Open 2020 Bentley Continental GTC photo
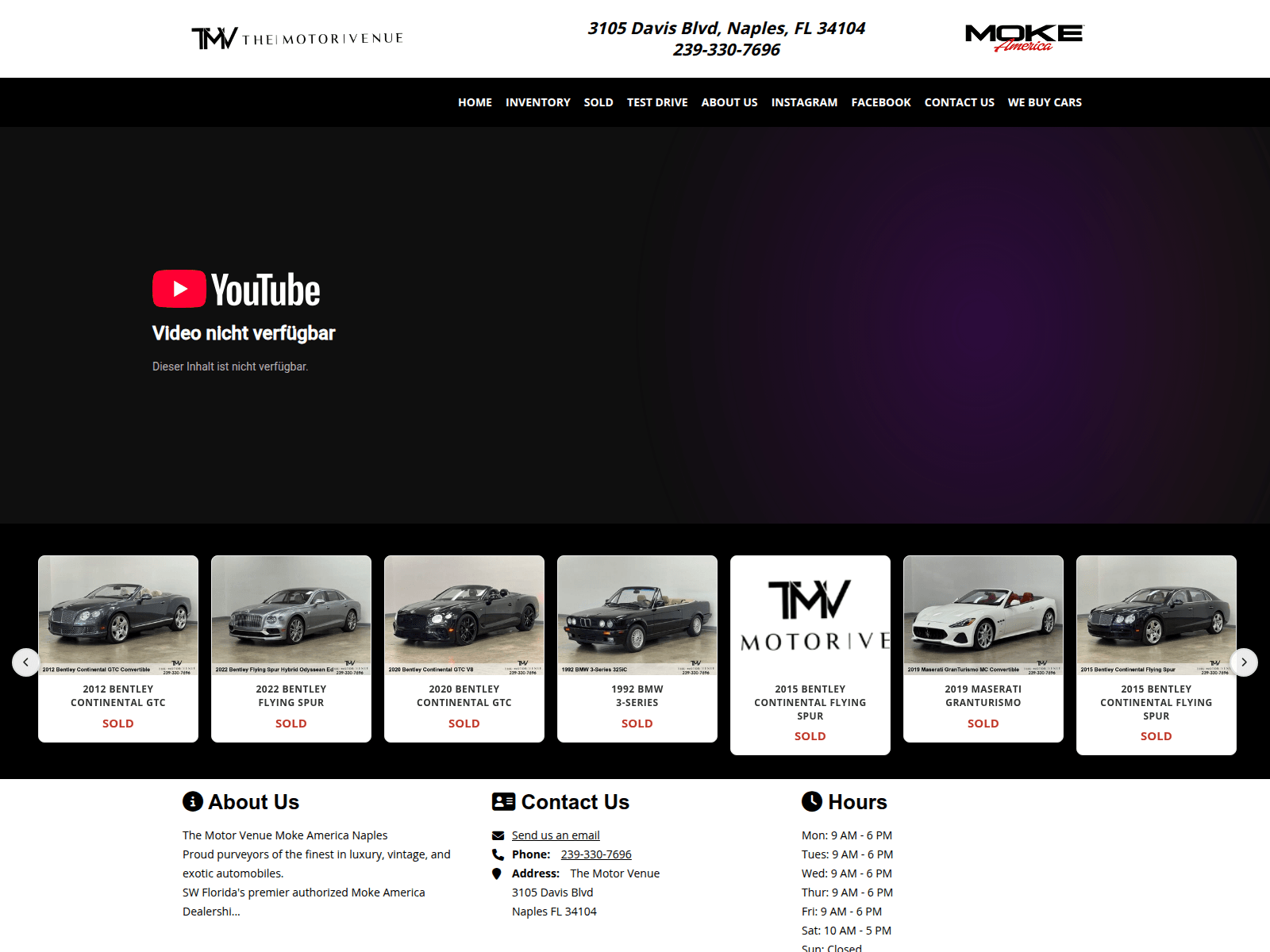 tap(464, 615)
